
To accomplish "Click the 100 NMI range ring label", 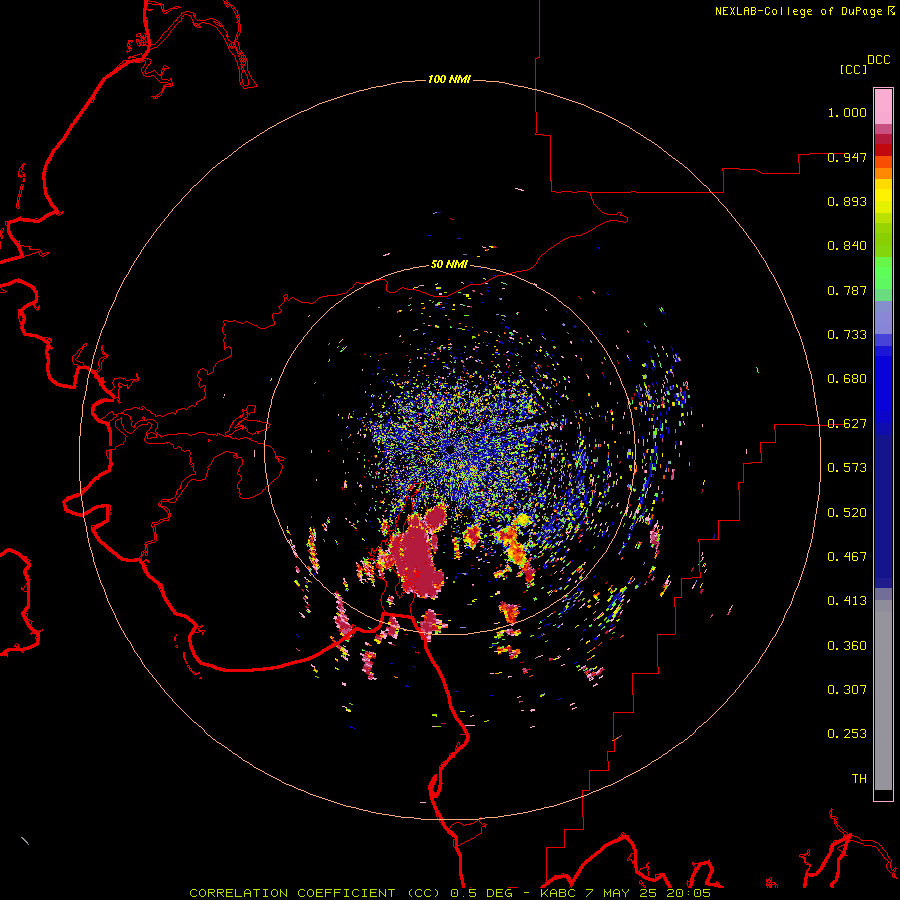I will tap(449, 79).
